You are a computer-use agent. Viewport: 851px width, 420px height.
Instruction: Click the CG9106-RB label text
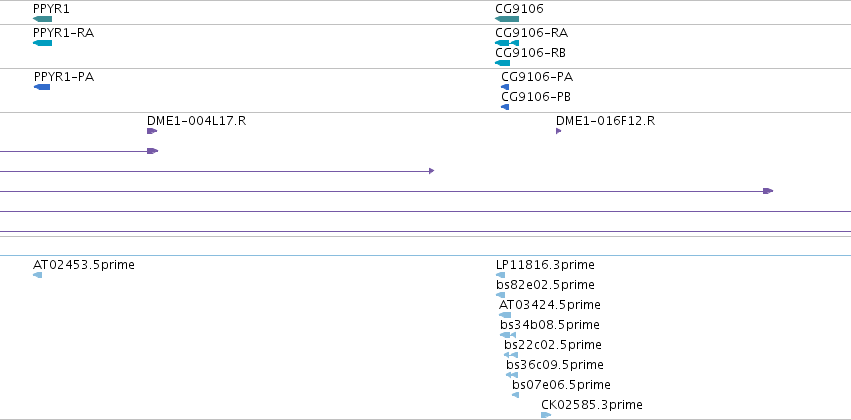531,53
